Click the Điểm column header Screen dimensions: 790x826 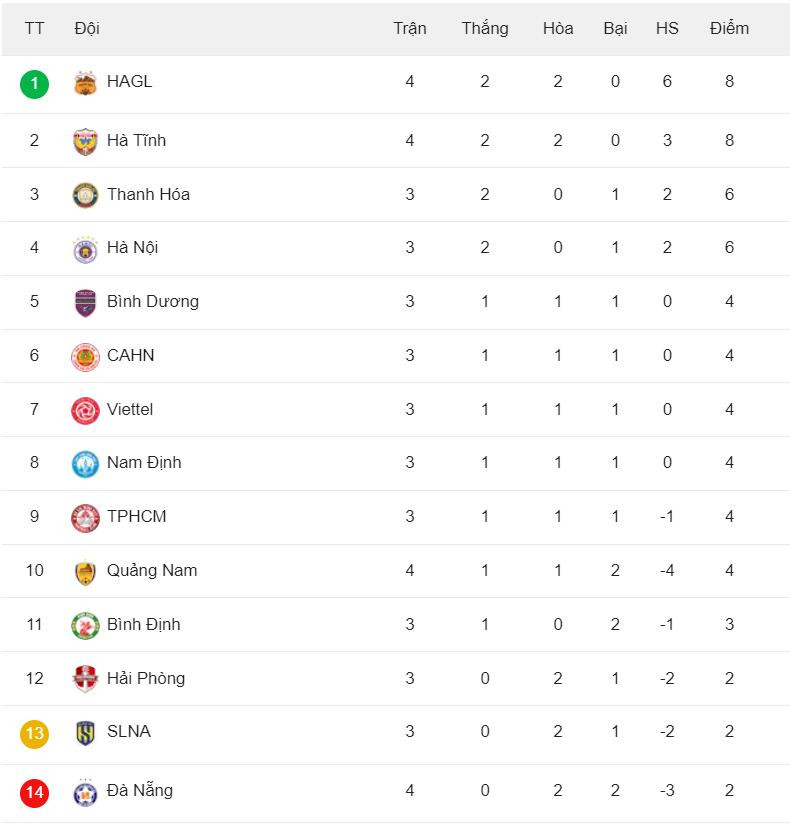coord(729,28)
